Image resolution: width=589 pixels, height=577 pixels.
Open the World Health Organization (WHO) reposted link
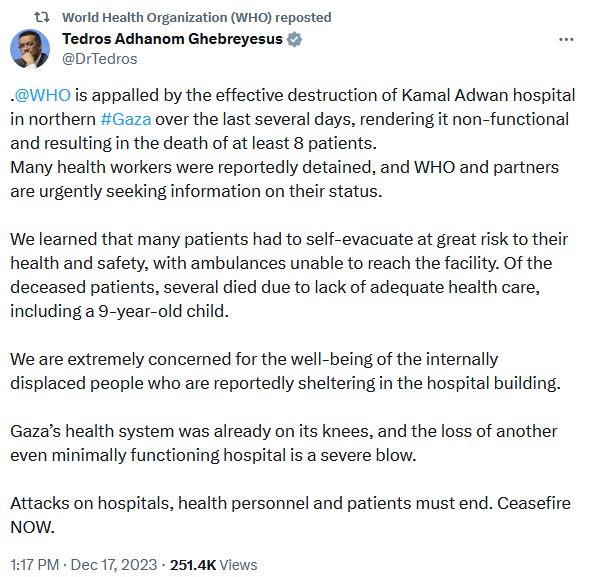tap(196, 18)
